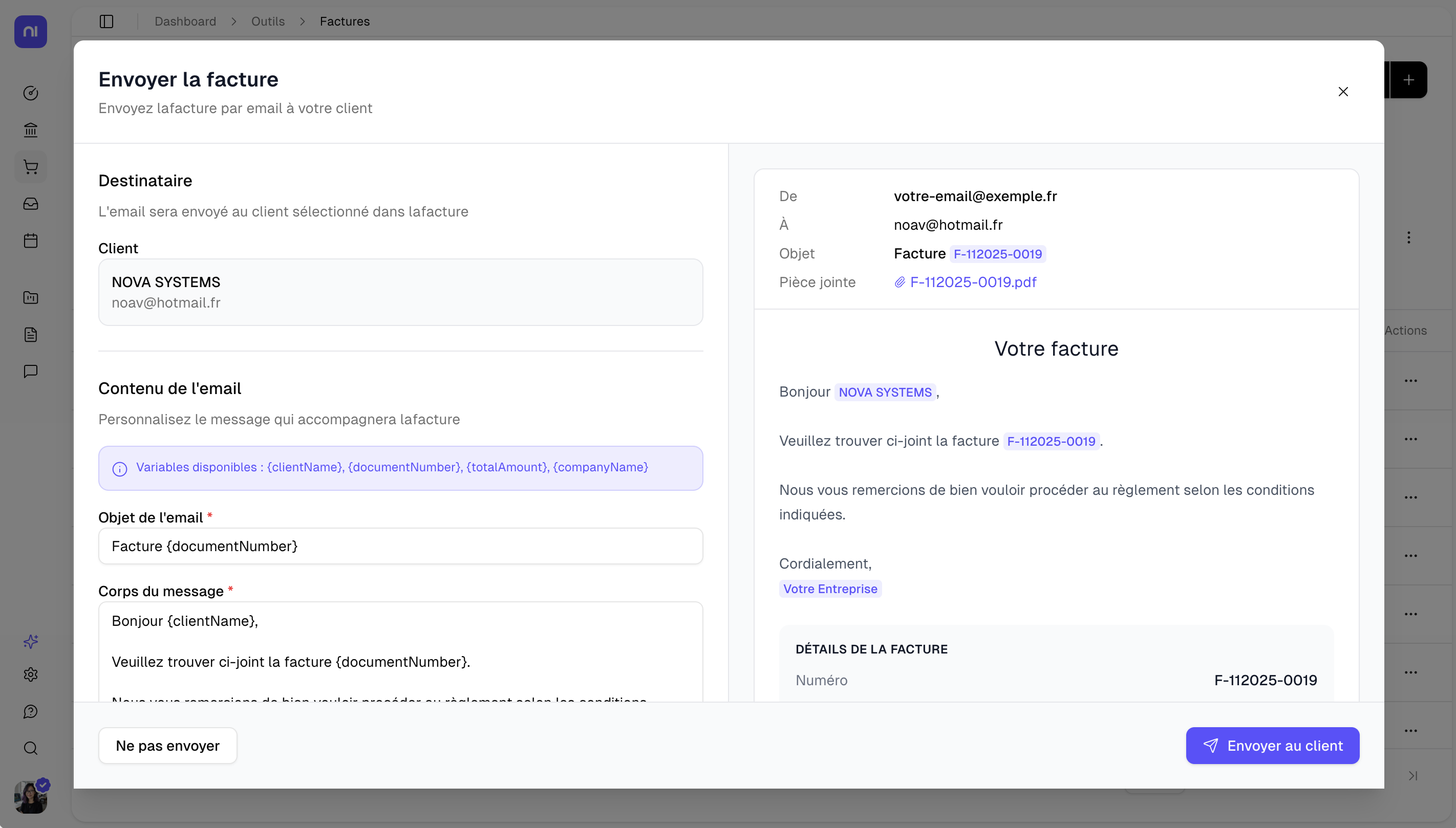This screenshot has width=1456, height=828.
Task: Edit the Objet de l'email field
Action: point(400,546)
